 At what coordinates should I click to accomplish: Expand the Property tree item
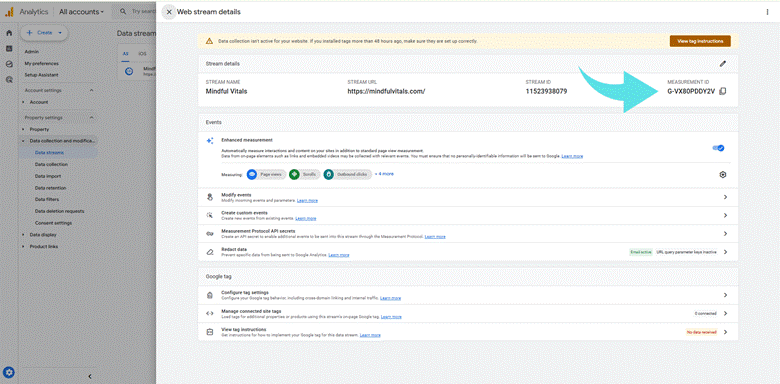point(23,129)
